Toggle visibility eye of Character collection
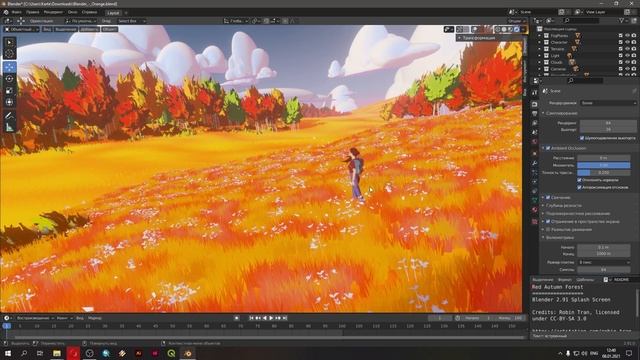 [x=627, y=42]
